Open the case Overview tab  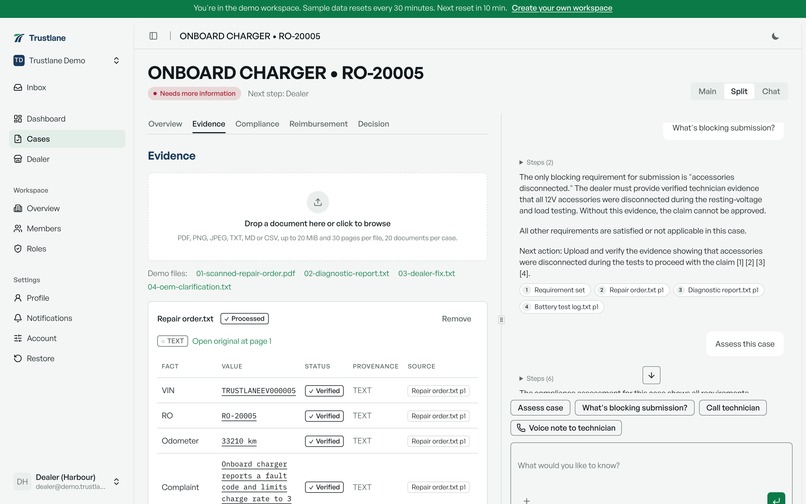pyautogui.click(x=165, y=124)
